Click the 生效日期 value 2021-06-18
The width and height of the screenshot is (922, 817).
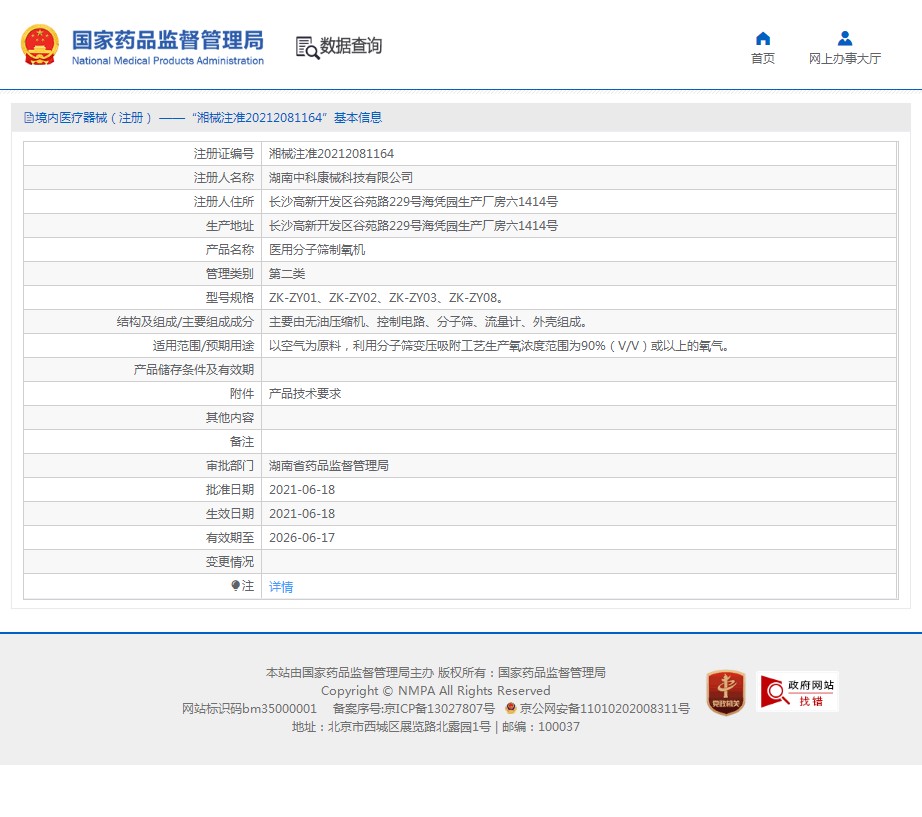click(x=302, y=514)
